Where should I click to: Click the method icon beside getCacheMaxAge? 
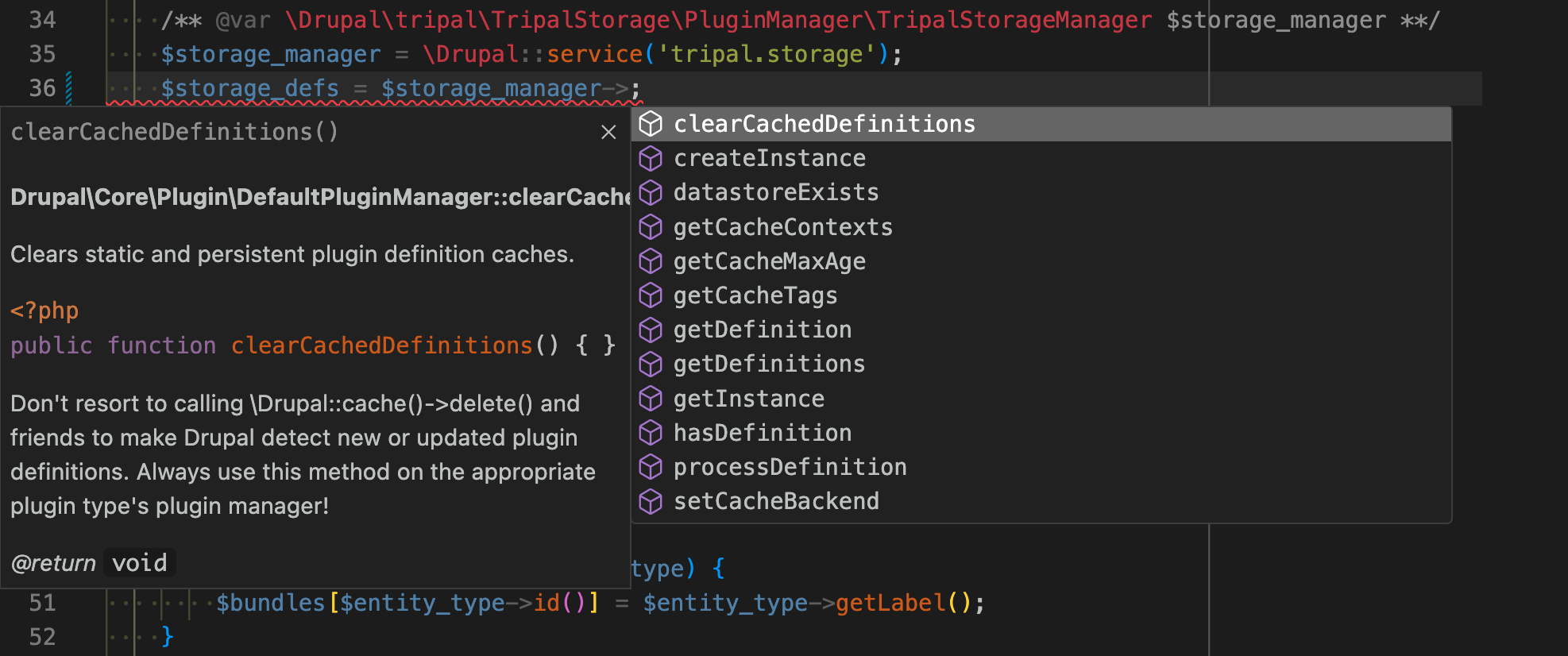coord(651,261)
